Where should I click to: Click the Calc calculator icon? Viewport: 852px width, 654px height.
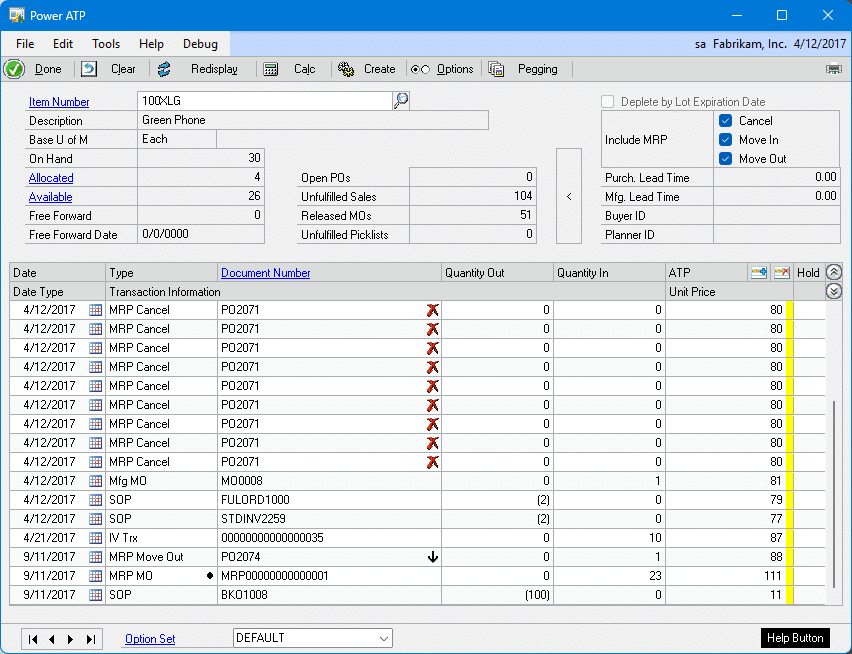(271, 69)
